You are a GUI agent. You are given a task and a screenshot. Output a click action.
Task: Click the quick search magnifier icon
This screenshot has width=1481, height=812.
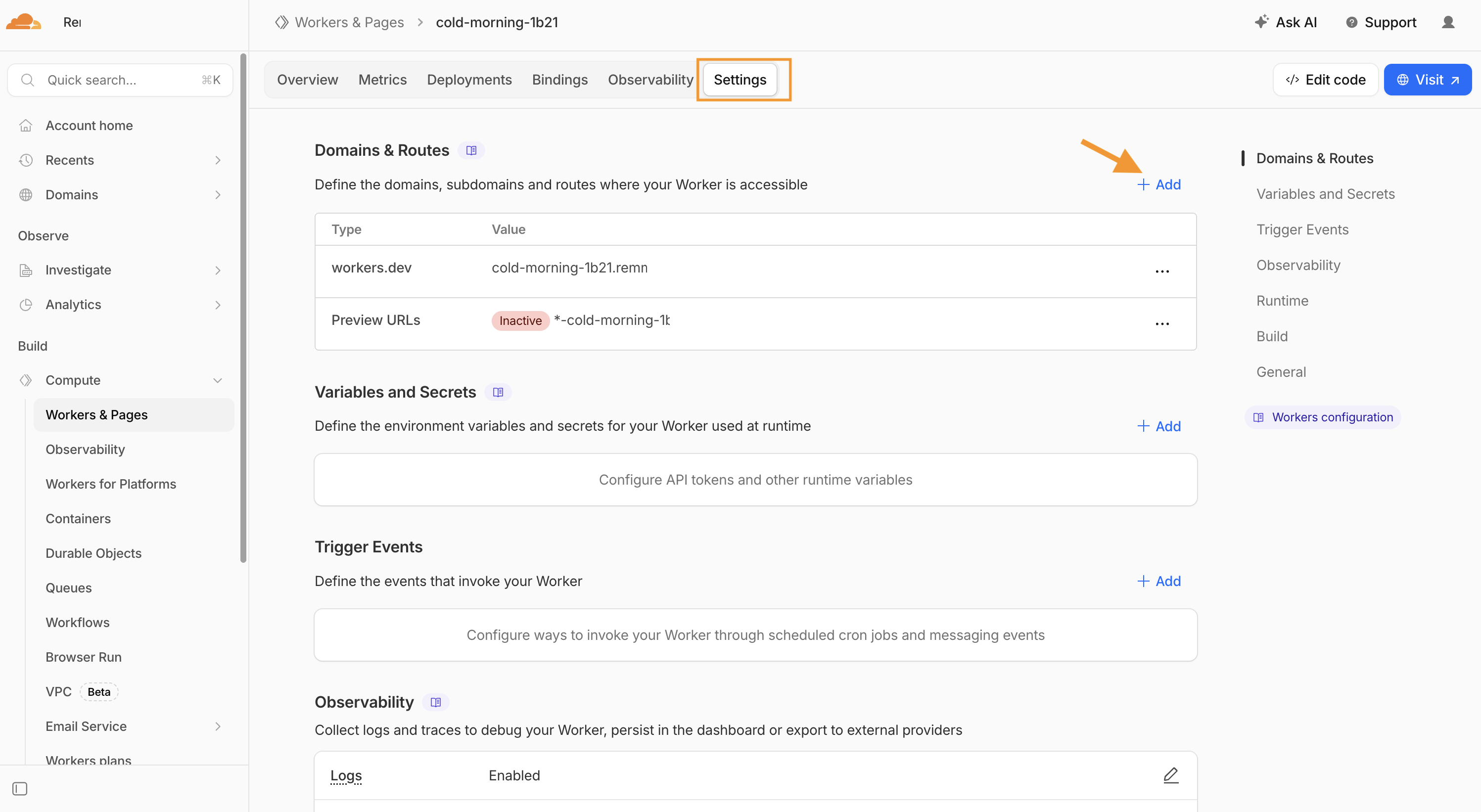tap(28, 80)
